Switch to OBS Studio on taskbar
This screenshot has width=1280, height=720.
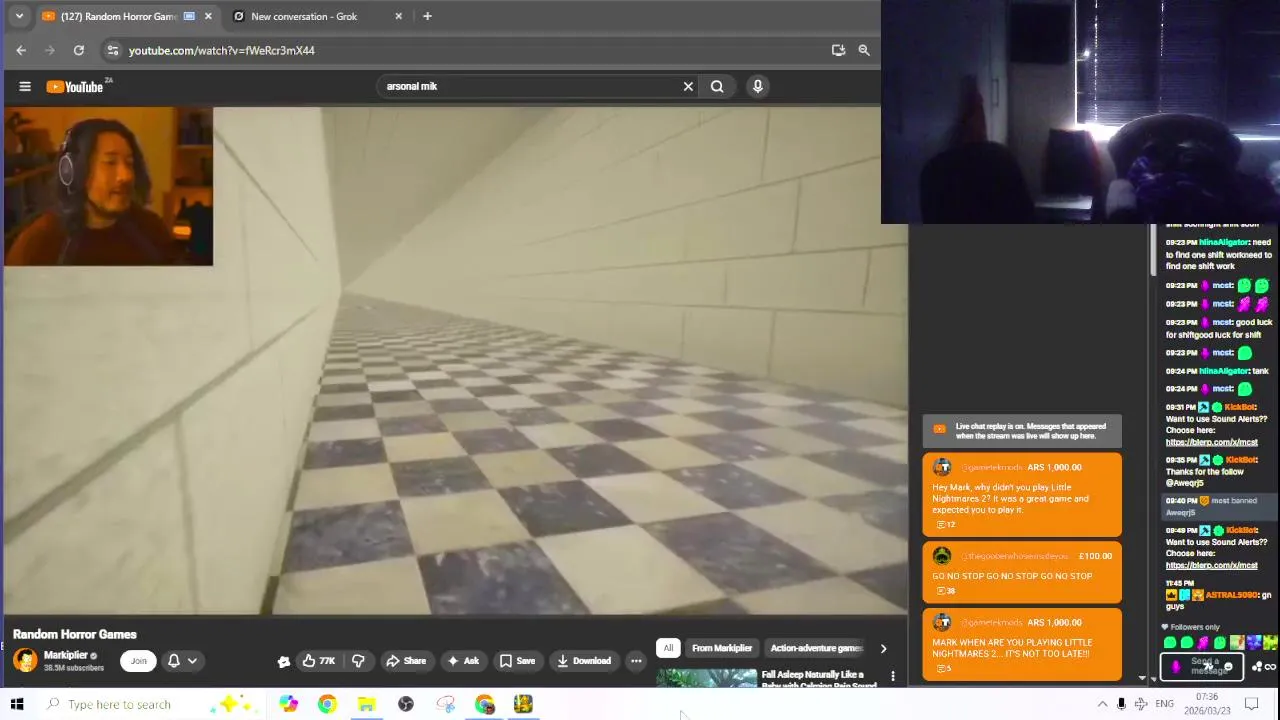point(406,704)
